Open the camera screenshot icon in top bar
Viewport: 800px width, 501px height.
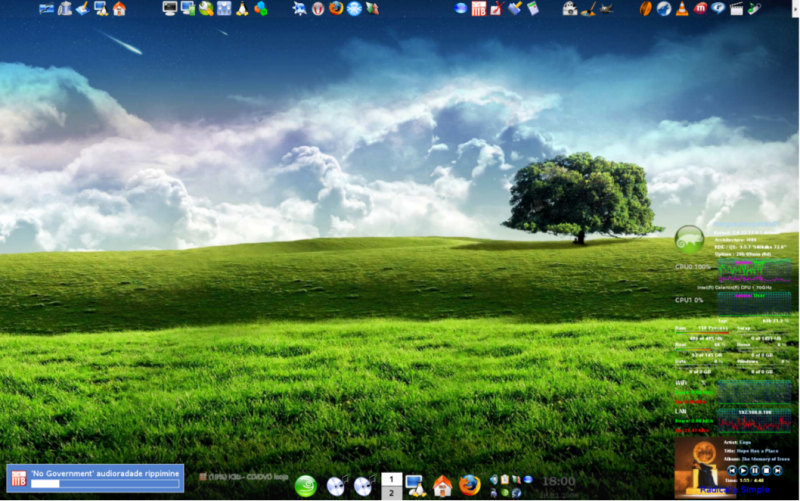point(570,8)
